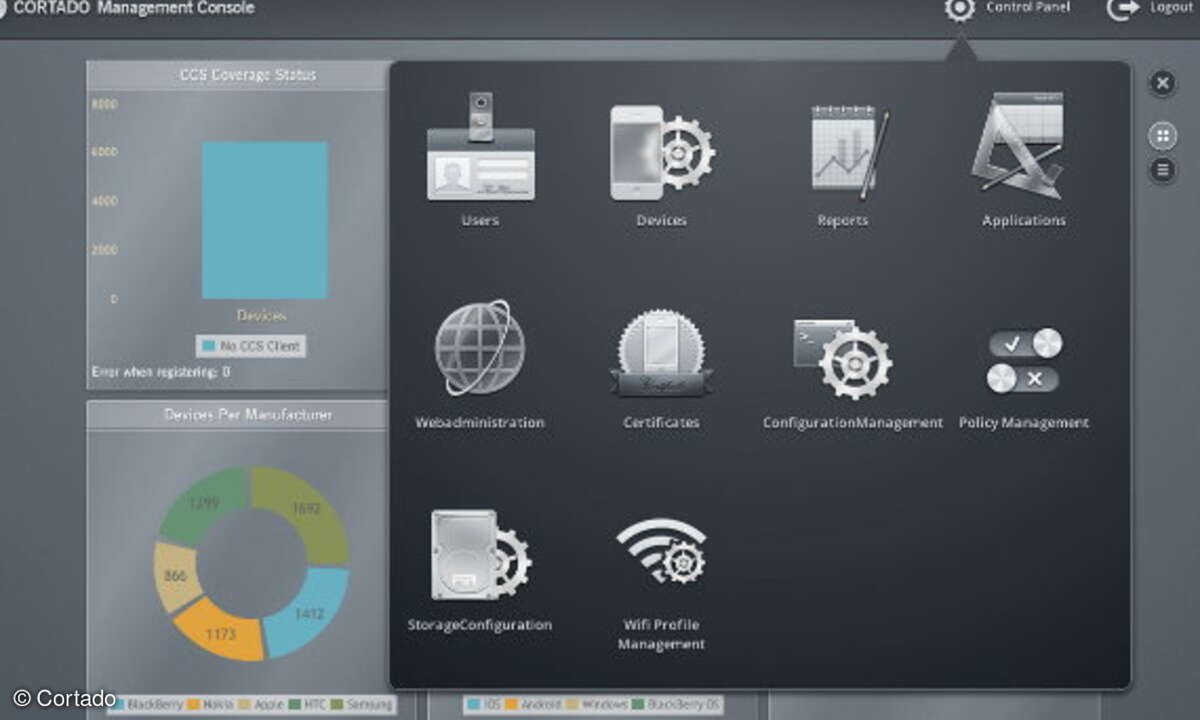
Task: Click the CCS Coverage Status panel title
Action: pyautogui.click(x=248, y=75)
